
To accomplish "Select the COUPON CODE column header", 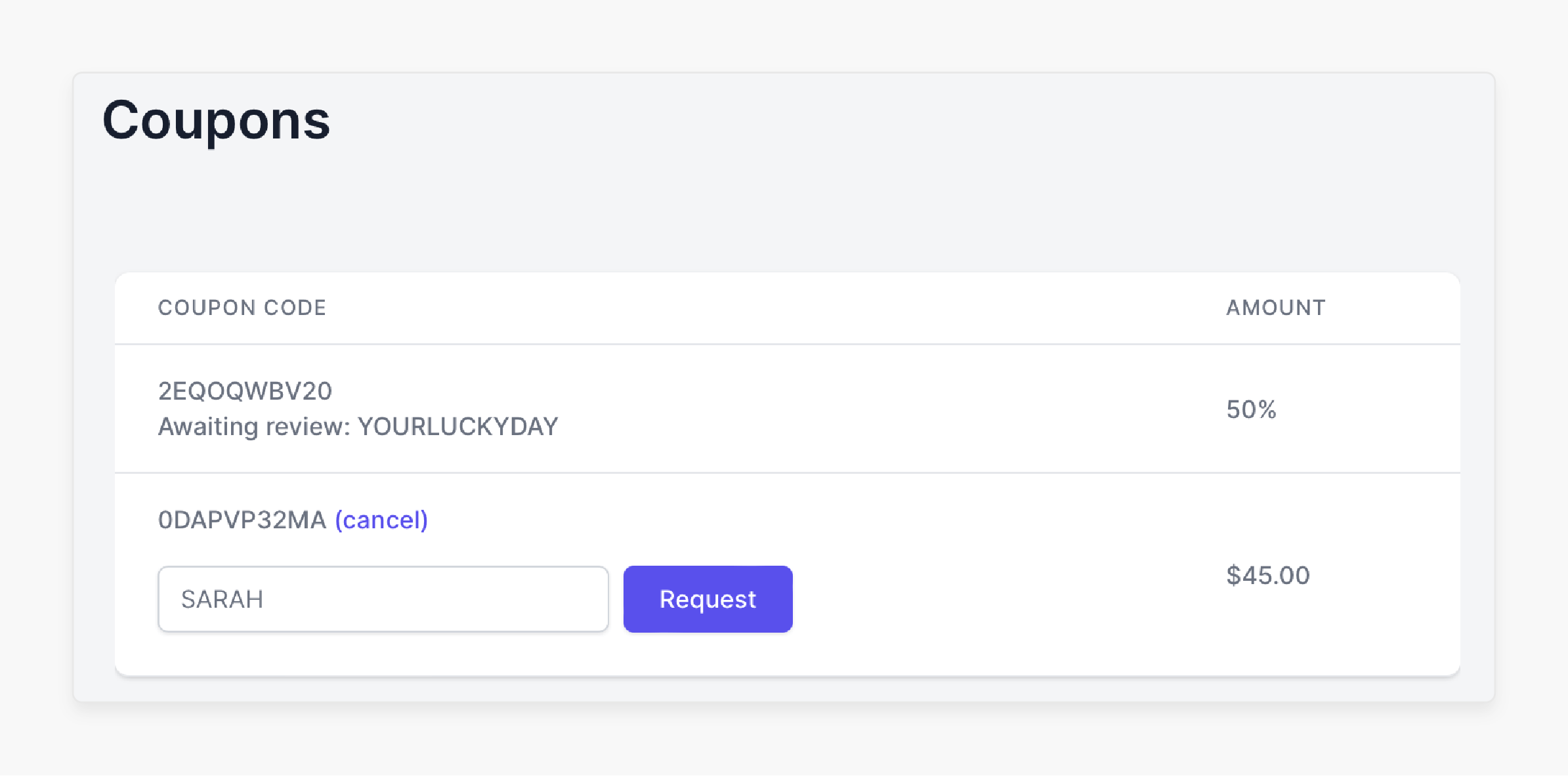I will pyautogui.click(x=242, y=308).
